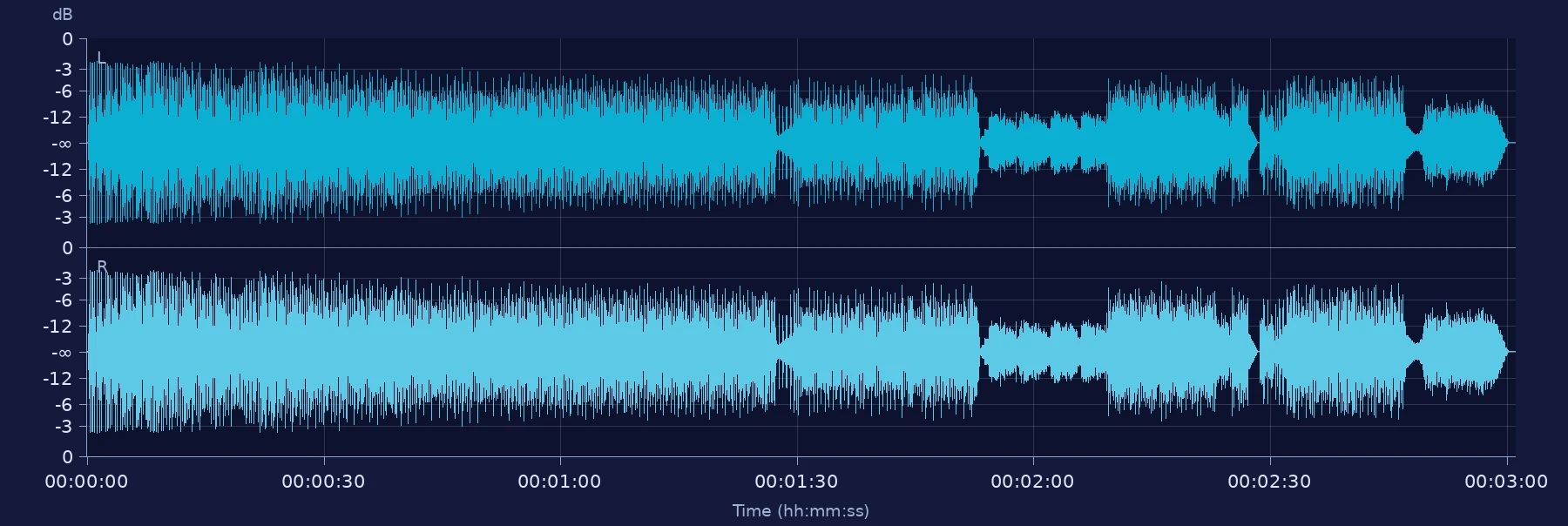Click the 00:00:30 time axis marker
This screenshot has height=526, width=1568.
[x=323, y=482]
